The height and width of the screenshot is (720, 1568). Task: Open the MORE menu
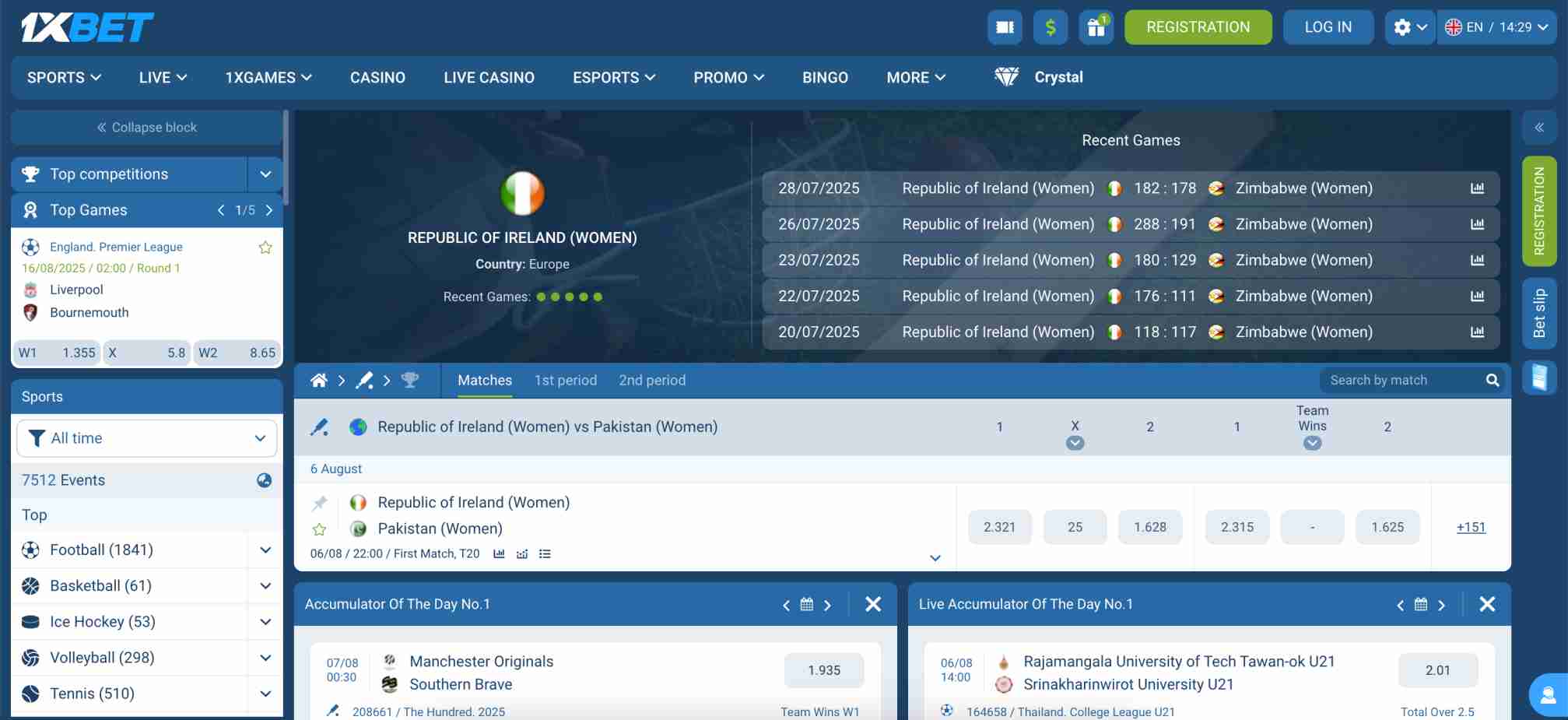tap(916, 78)
